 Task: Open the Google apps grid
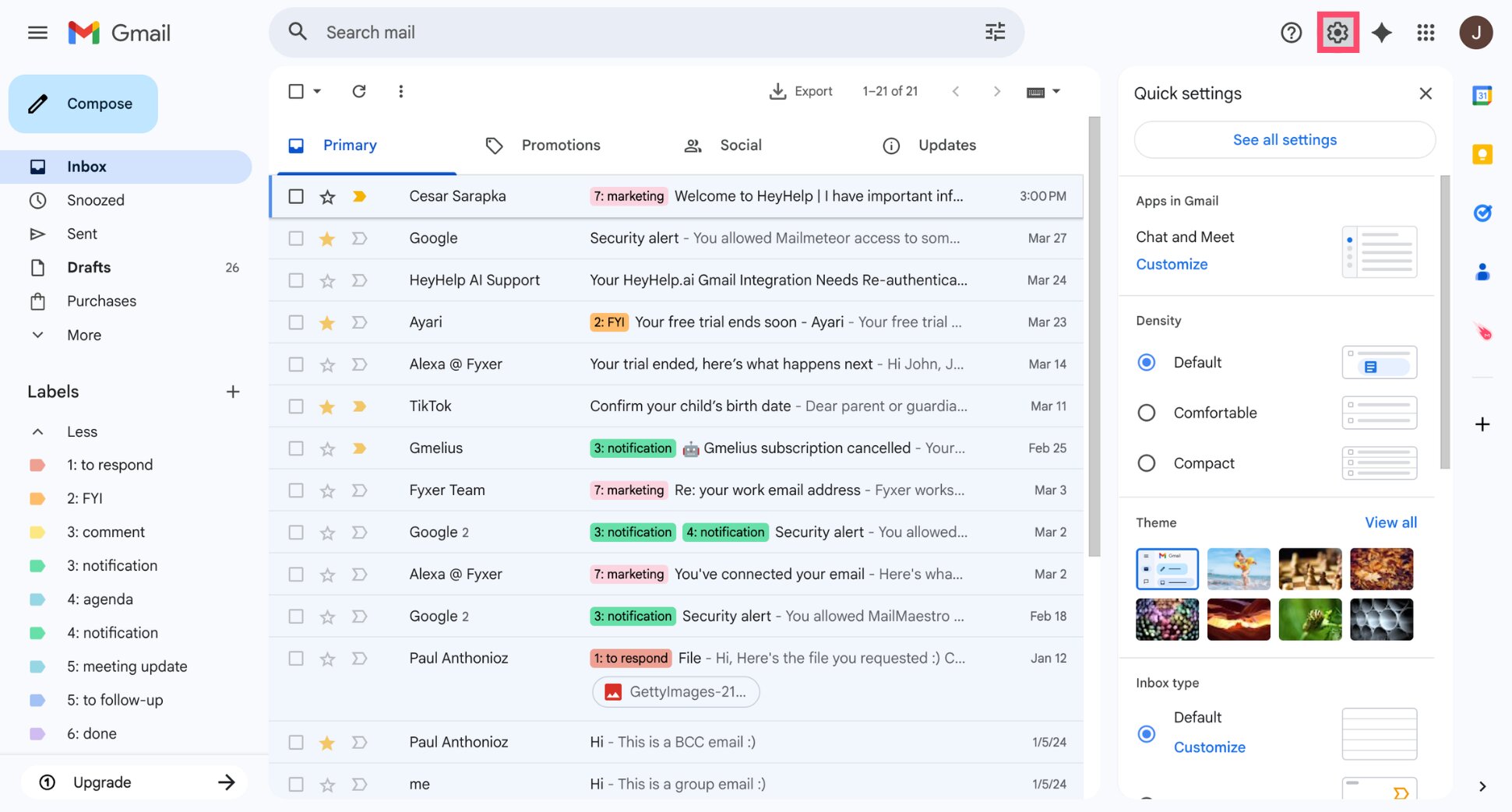click(1426, 33)
